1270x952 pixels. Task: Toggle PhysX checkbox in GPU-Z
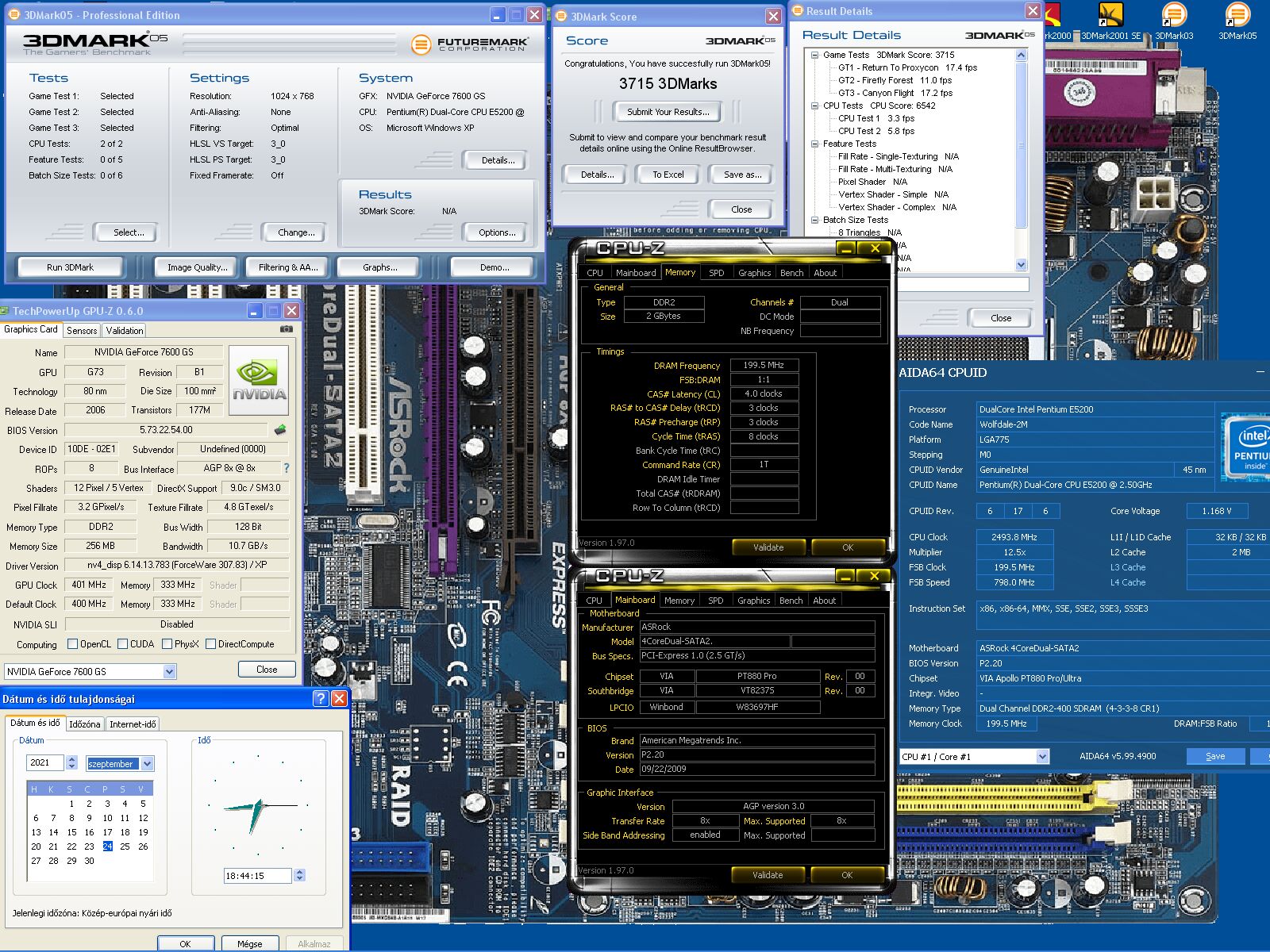click(167, 644)
